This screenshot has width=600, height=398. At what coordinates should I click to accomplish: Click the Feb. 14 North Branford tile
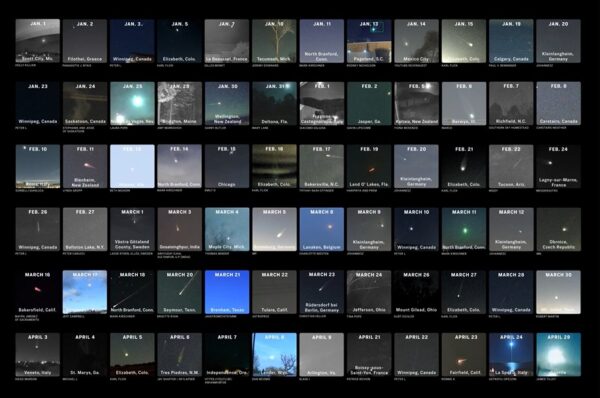[179, 166]
